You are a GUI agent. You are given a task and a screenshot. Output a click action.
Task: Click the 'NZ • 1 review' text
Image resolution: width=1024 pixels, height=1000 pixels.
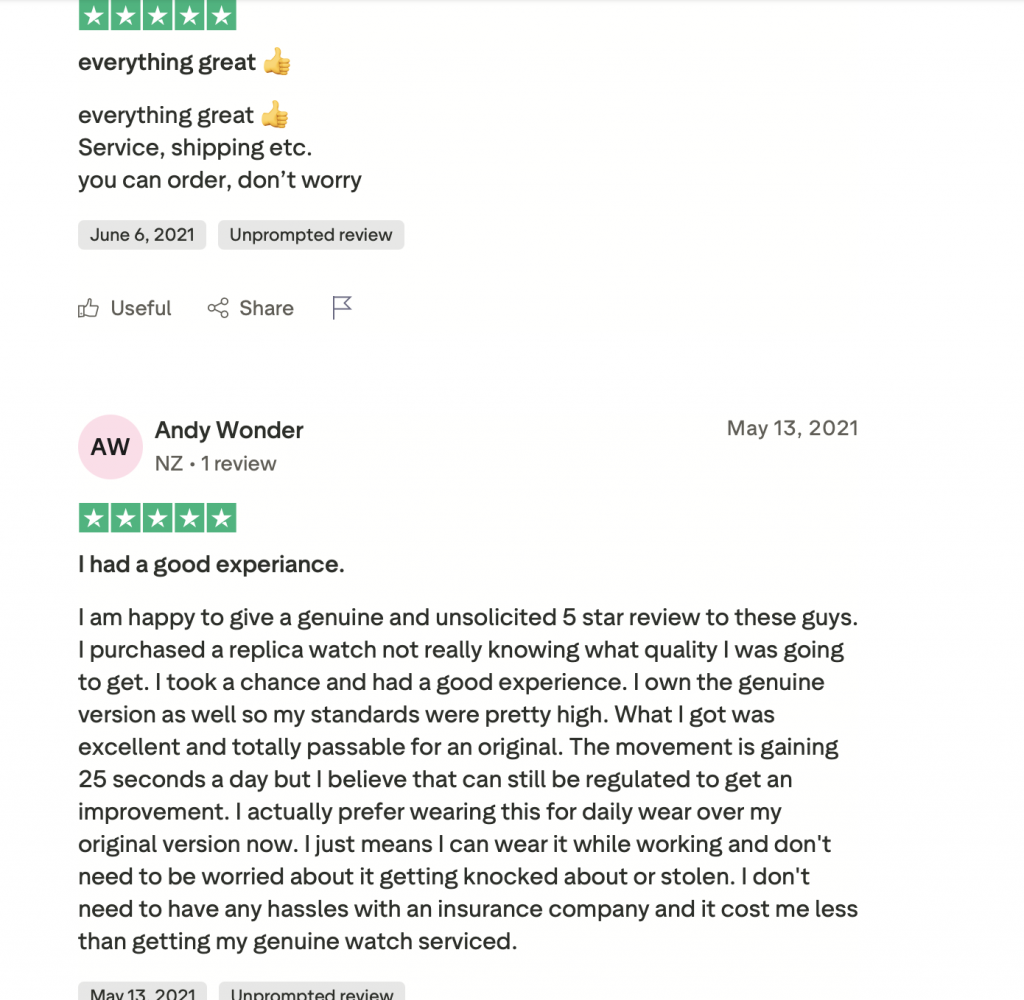[215, 464]
